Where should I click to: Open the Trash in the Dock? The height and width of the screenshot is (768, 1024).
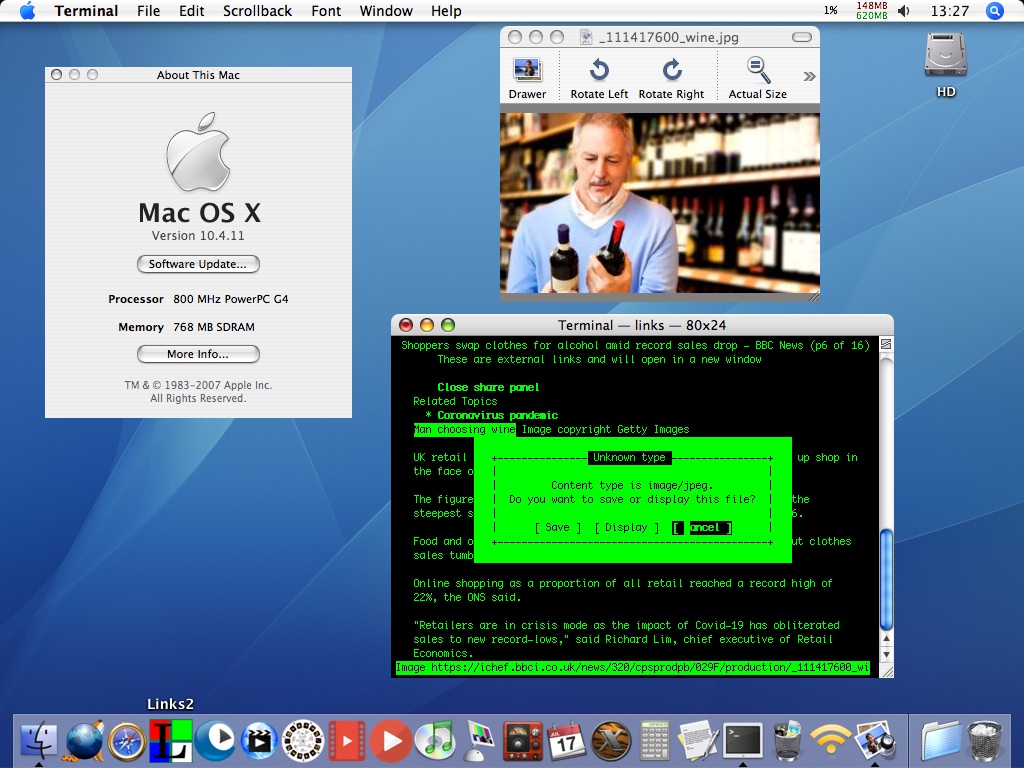984,741
